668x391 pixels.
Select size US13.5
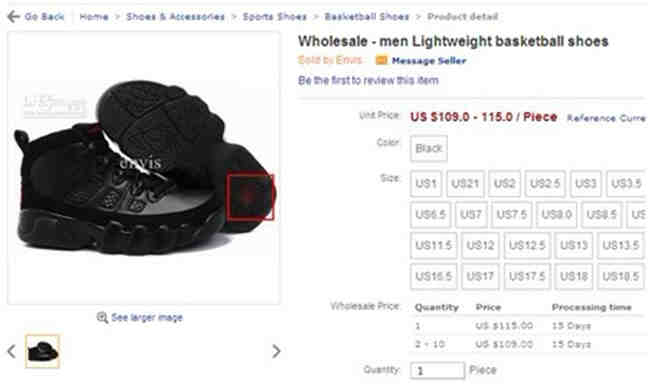pyautogui.click(x=621, y=246)
